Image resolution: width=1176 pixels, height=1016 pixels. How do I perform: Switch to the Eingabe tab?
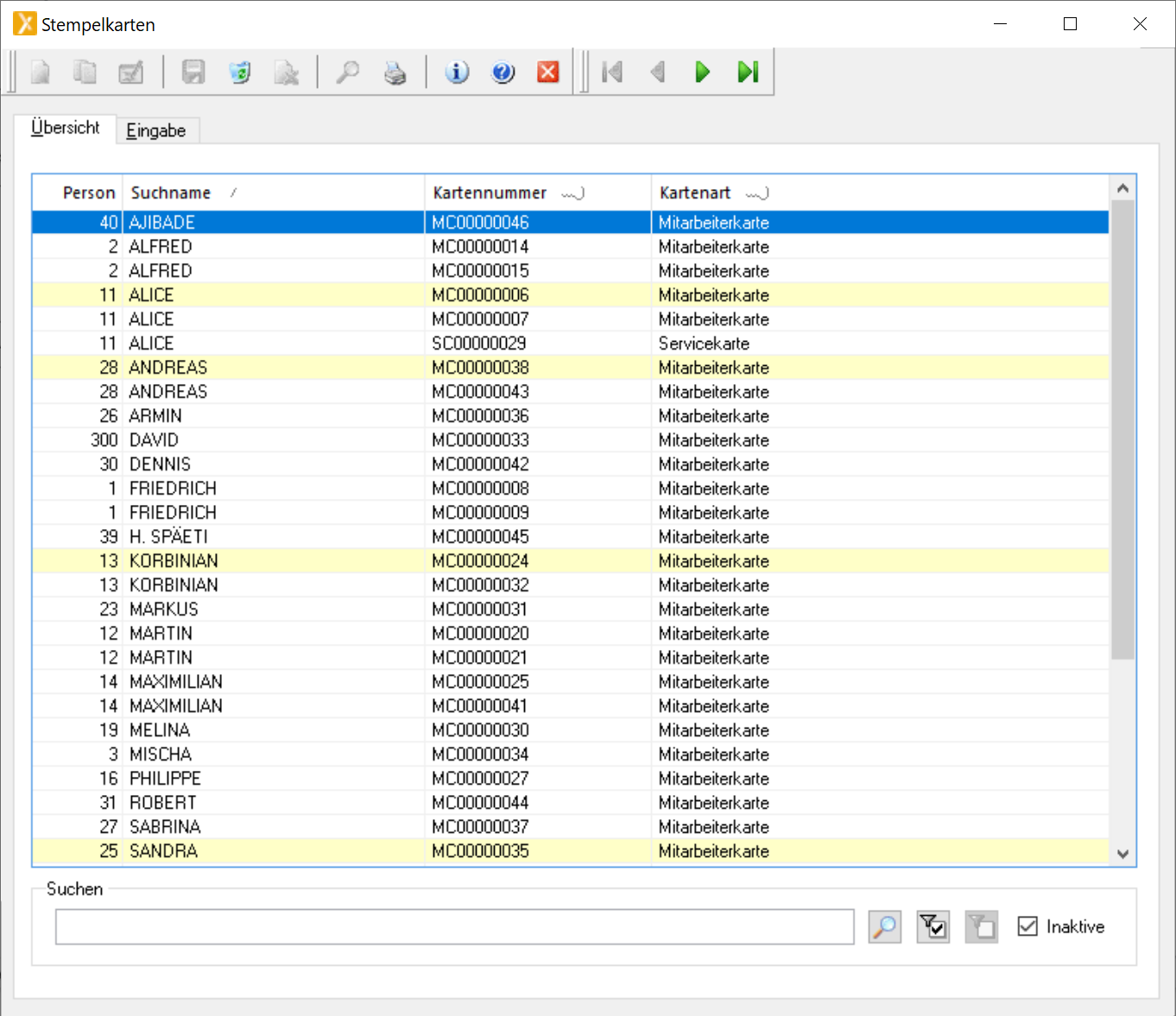coord(156,130)
